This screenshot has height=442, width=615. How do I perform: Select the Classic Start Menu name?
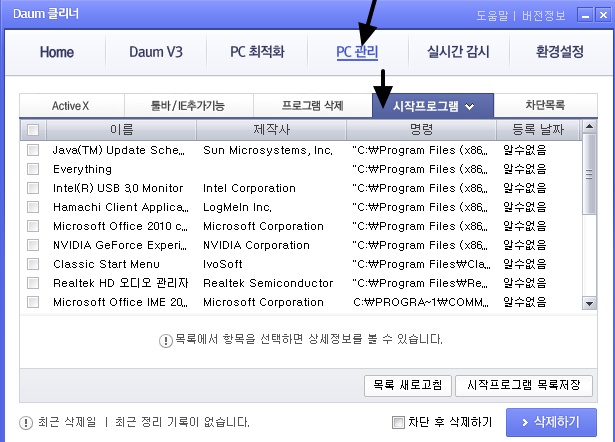coord(106,264)
